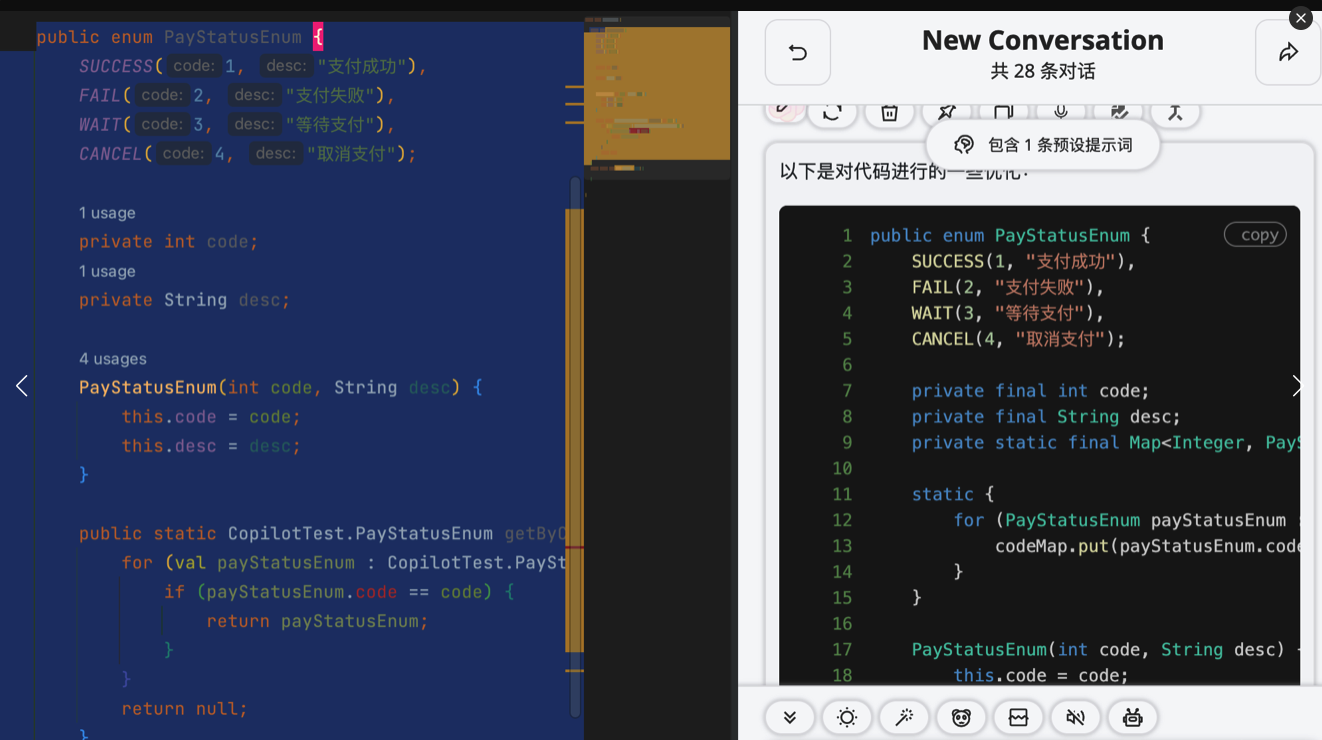Copy the code block with copy button

tap(1255, 234)
